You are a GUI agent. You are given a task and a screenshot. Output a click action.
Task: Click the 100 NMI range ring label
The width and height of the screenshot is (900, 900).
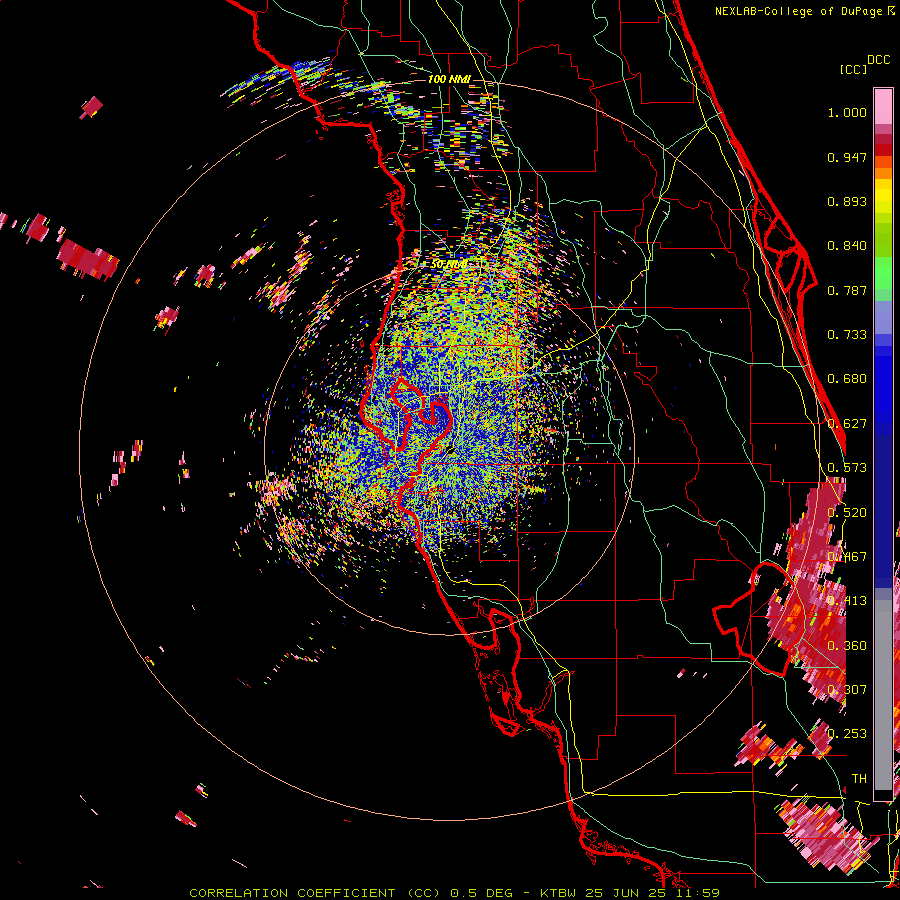pos(449,79)
